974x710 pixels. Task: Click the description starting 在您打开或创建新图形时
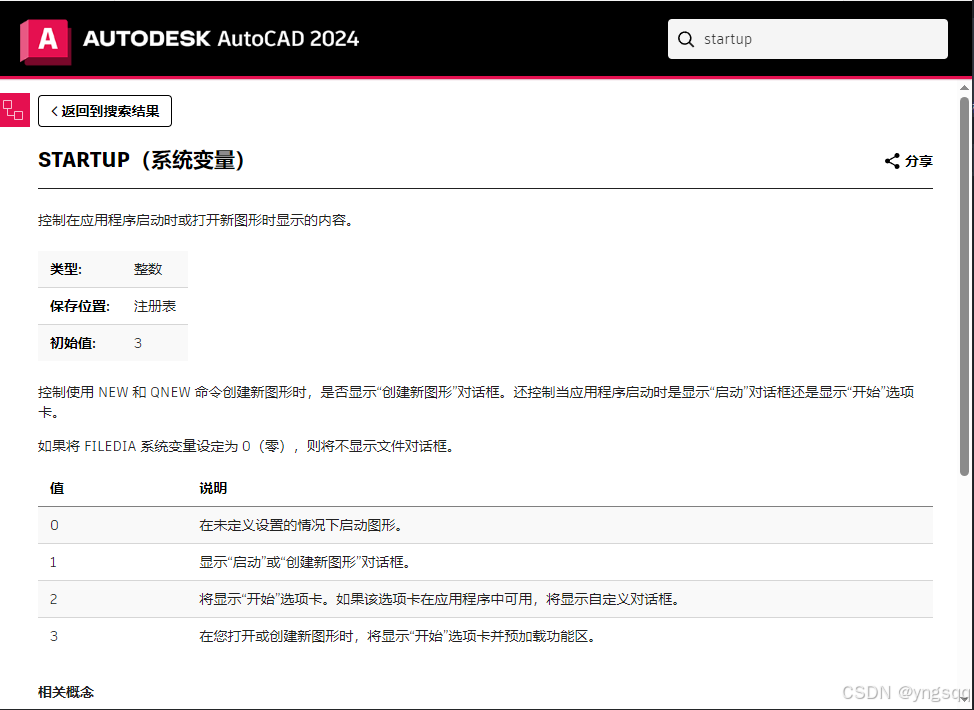tap(398, 636)
